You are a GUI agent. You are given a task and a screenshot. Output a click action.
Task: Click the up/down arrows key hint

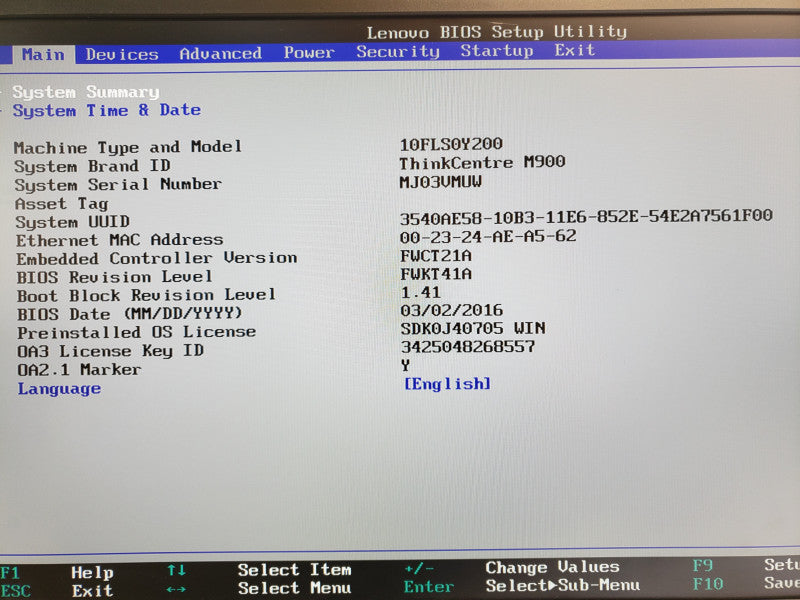[x=176, y=570]
